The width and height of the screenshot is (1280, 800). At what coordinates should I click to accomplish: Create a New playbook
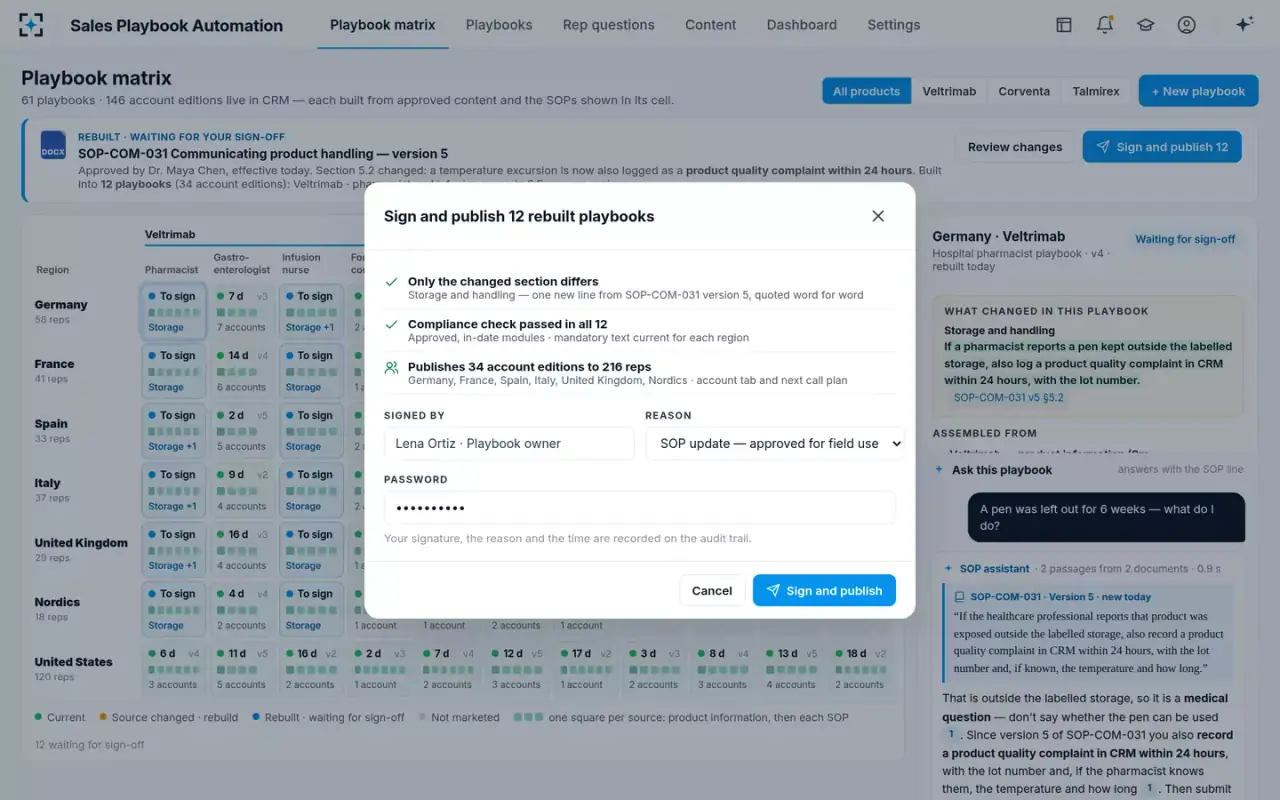click(1198, 91)
